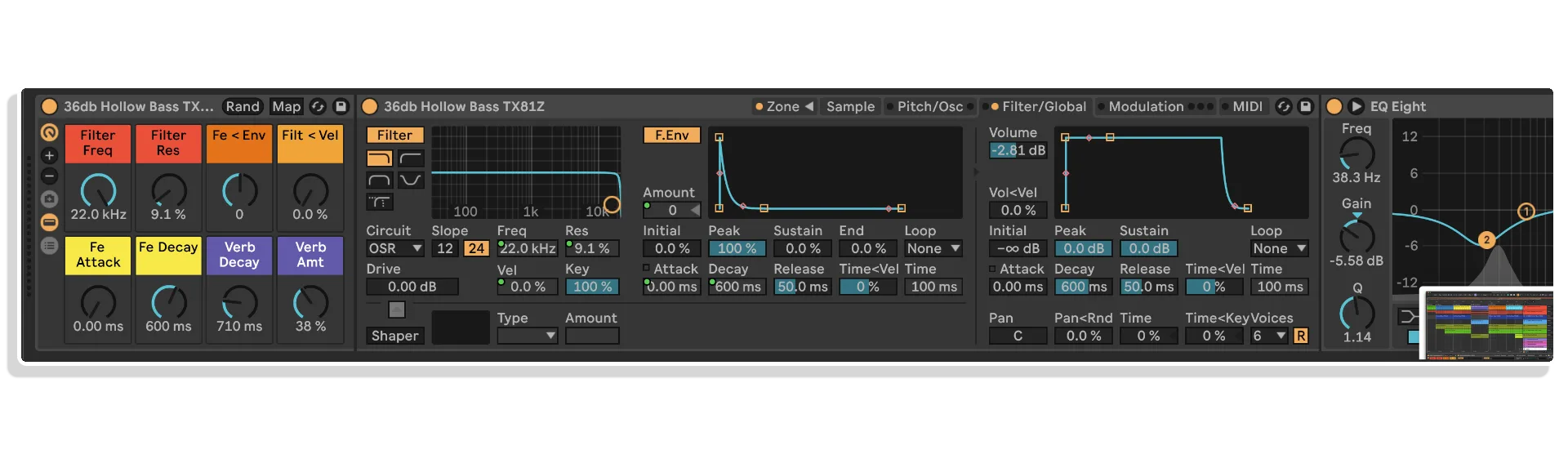Select the 24 dB filter slope
The width and height of the screenshot is (1568, 450).
click(476, 248)
